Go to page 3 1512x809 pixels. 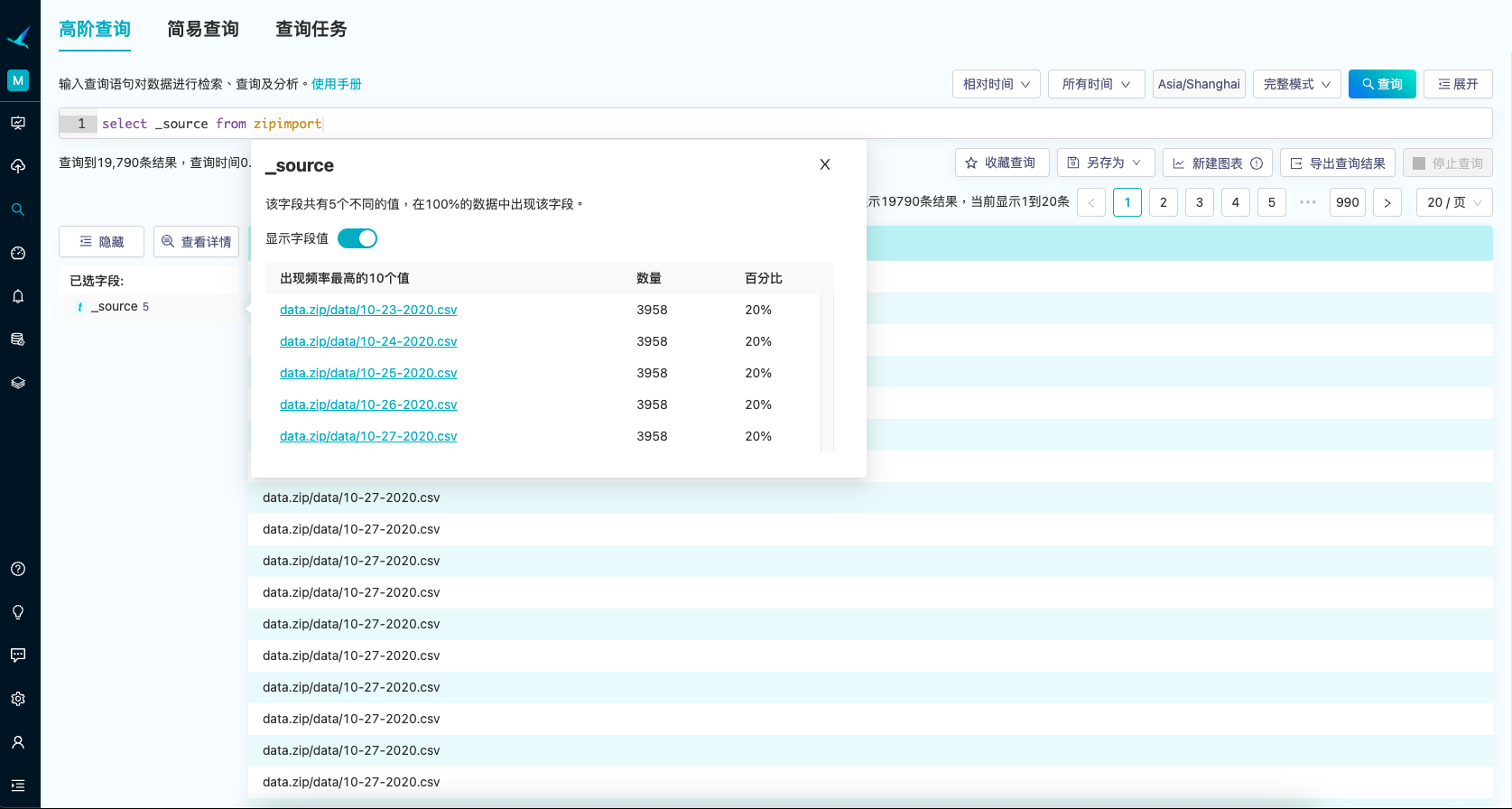[x=1200, y=202]
